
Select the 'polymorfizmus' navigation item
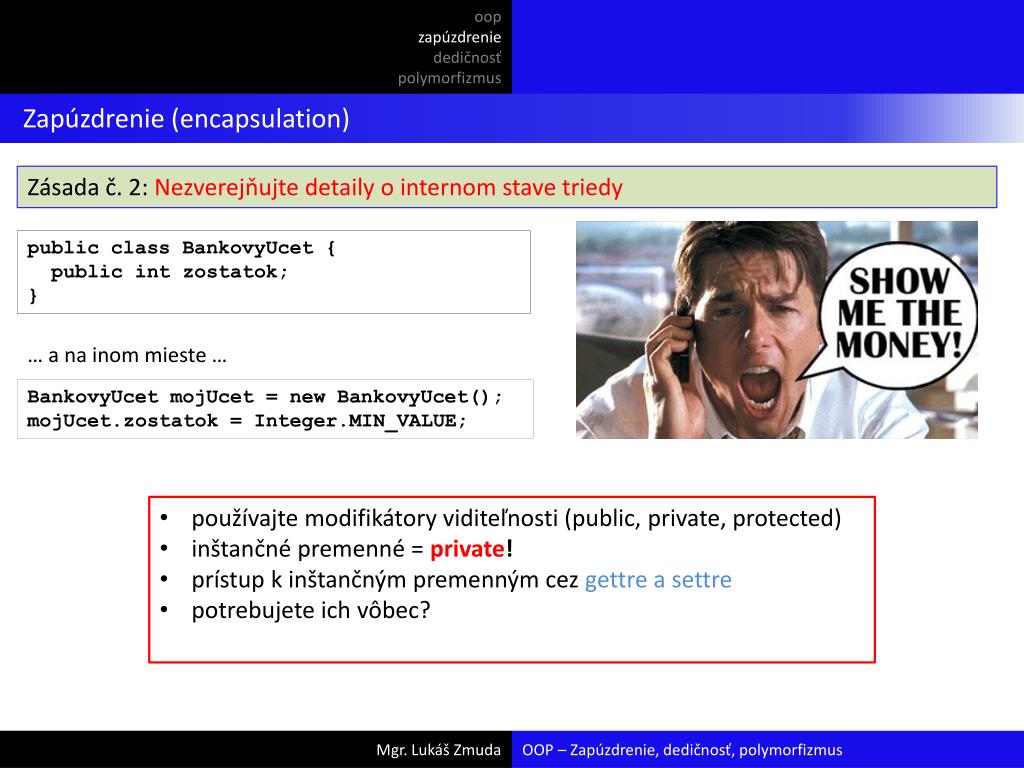[x=449, y=78]
